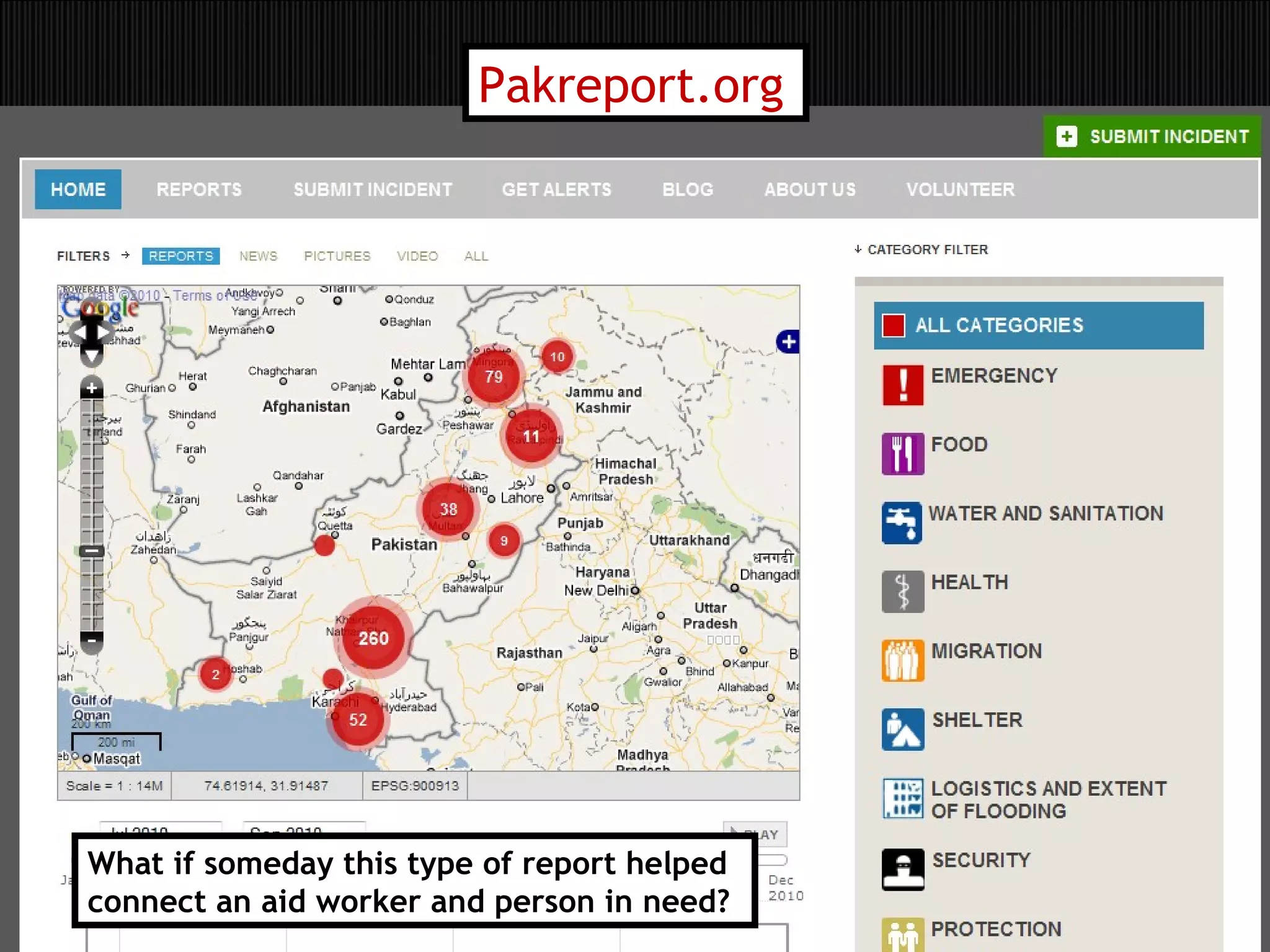The width and height of the screenshot is (1270, 952).
Task: Select the Water and Sanitation icon
Action: (x=902, y=522)
